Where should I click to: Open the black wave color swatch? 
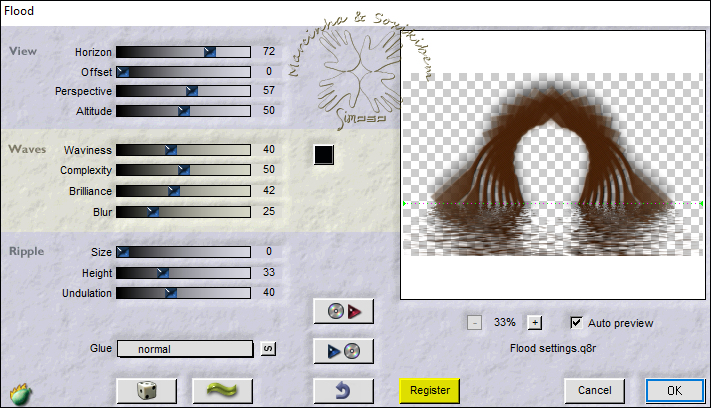click(323, 155)
